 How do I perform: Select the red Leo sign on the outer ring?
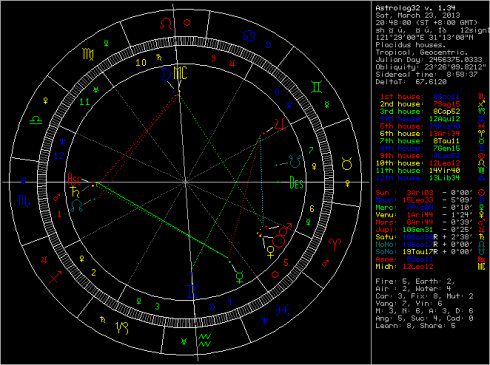point(166,24)
